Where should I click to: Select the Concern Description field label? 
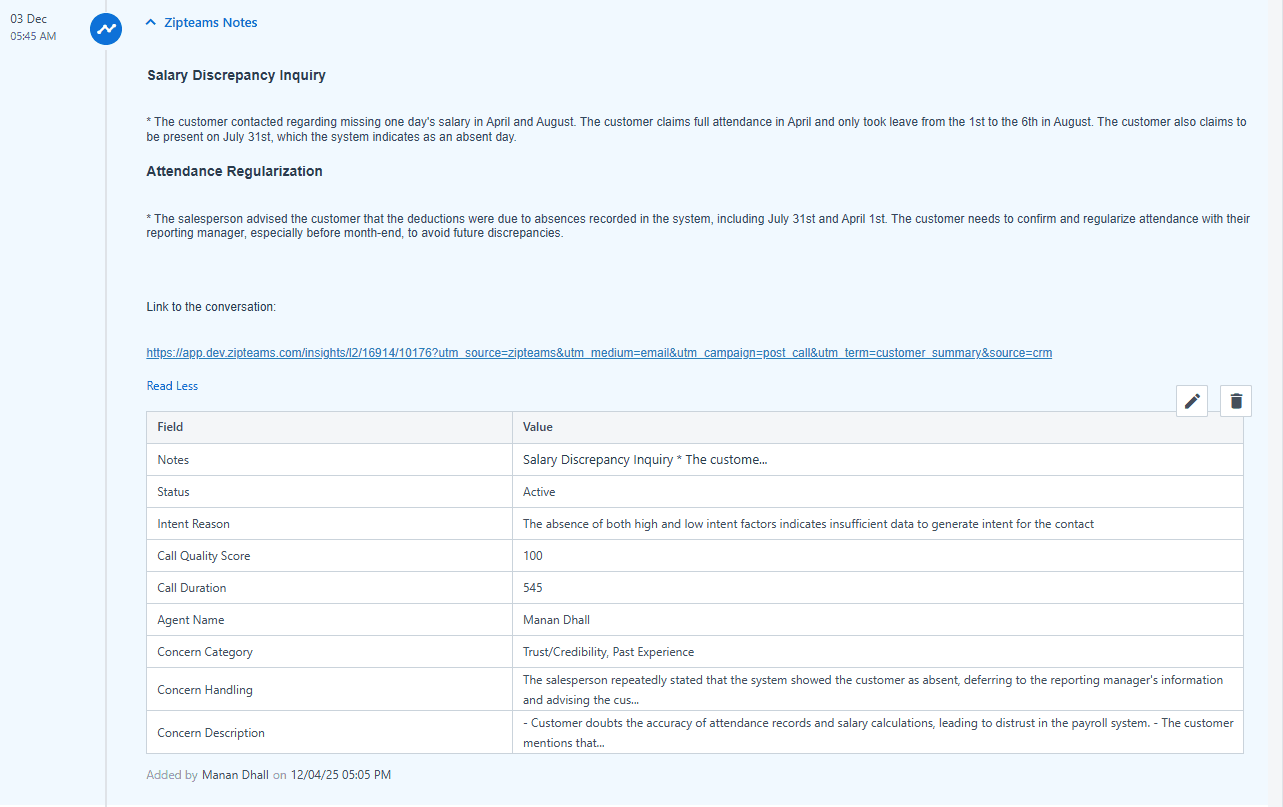pyautogui.click(x=211, y=733)
